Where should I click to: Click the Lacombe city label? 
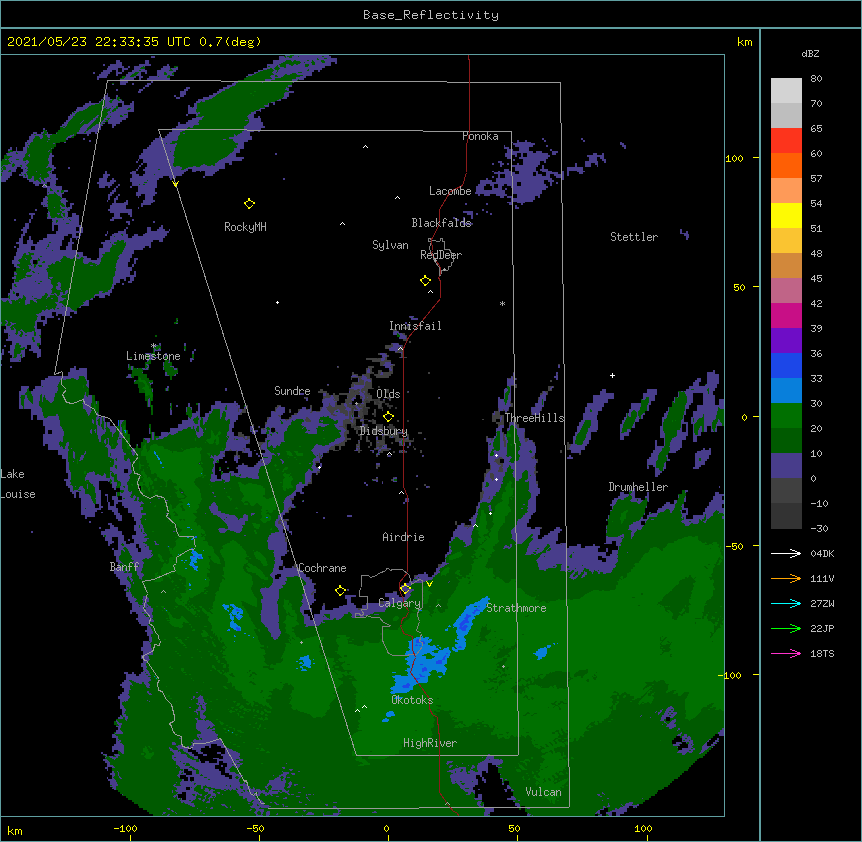450,191
